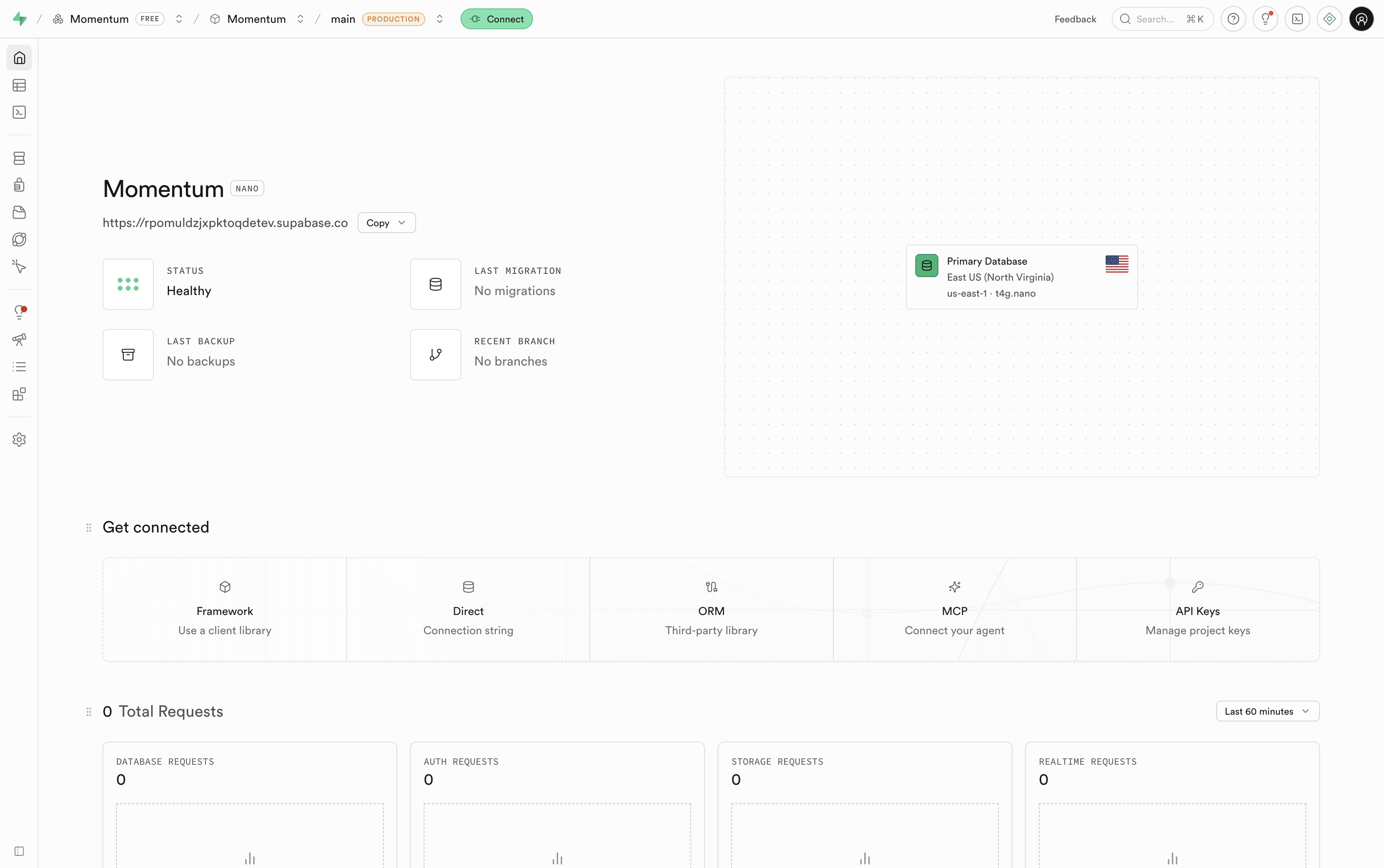This screenshot has height=868, width=1384.
Task: Click the Recent Branch git icon
Action: (x=436, y=355)
